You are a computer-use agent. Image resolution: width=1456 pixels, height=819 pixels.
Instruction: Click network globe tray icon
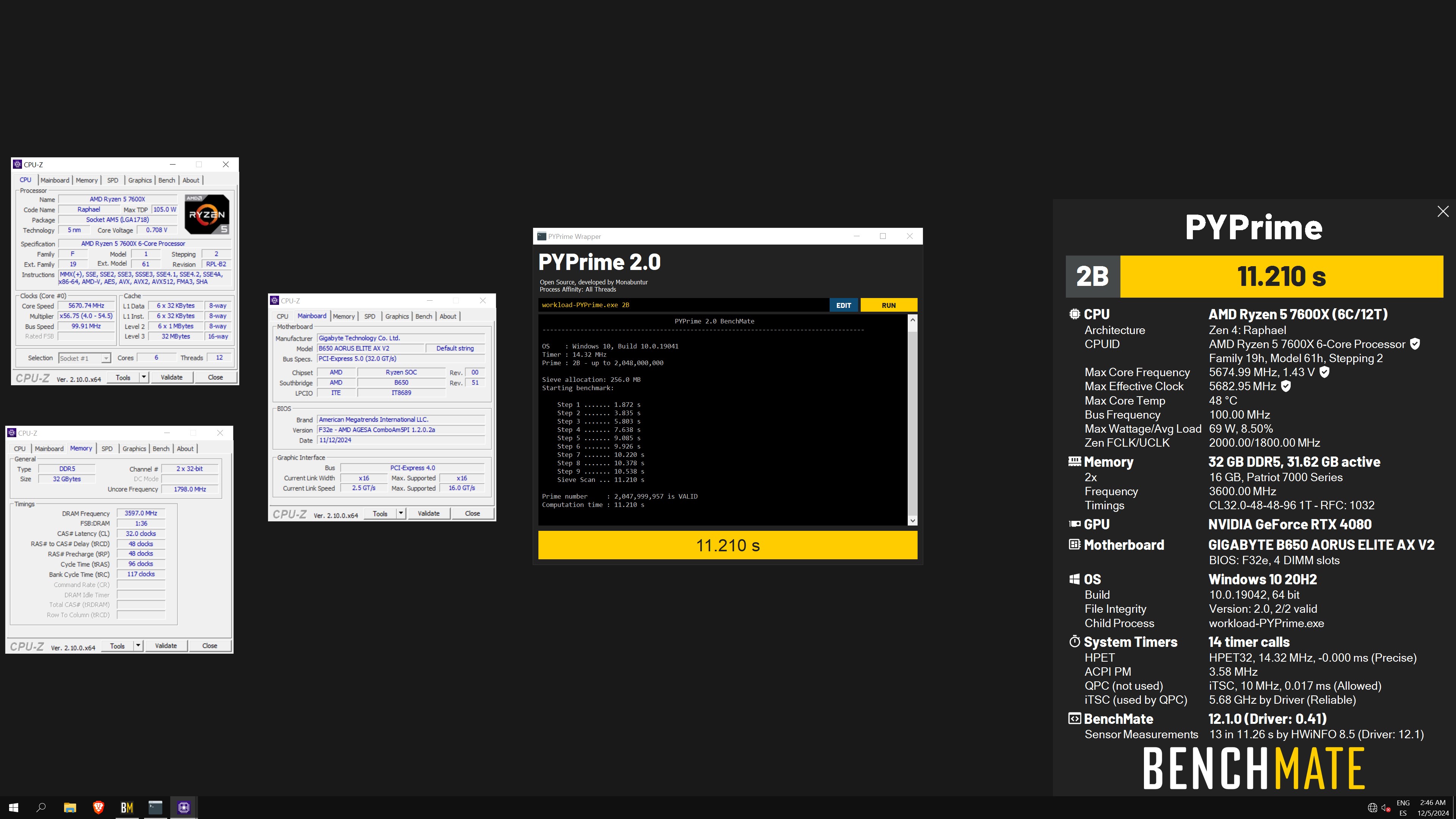[1372, 808]
